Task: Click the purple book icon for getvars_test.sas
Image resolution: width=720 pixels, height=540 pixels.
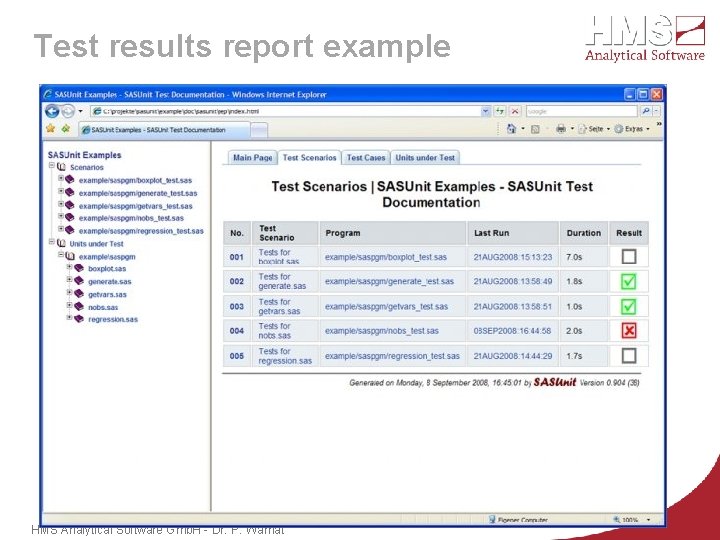Action: [69, 205]
